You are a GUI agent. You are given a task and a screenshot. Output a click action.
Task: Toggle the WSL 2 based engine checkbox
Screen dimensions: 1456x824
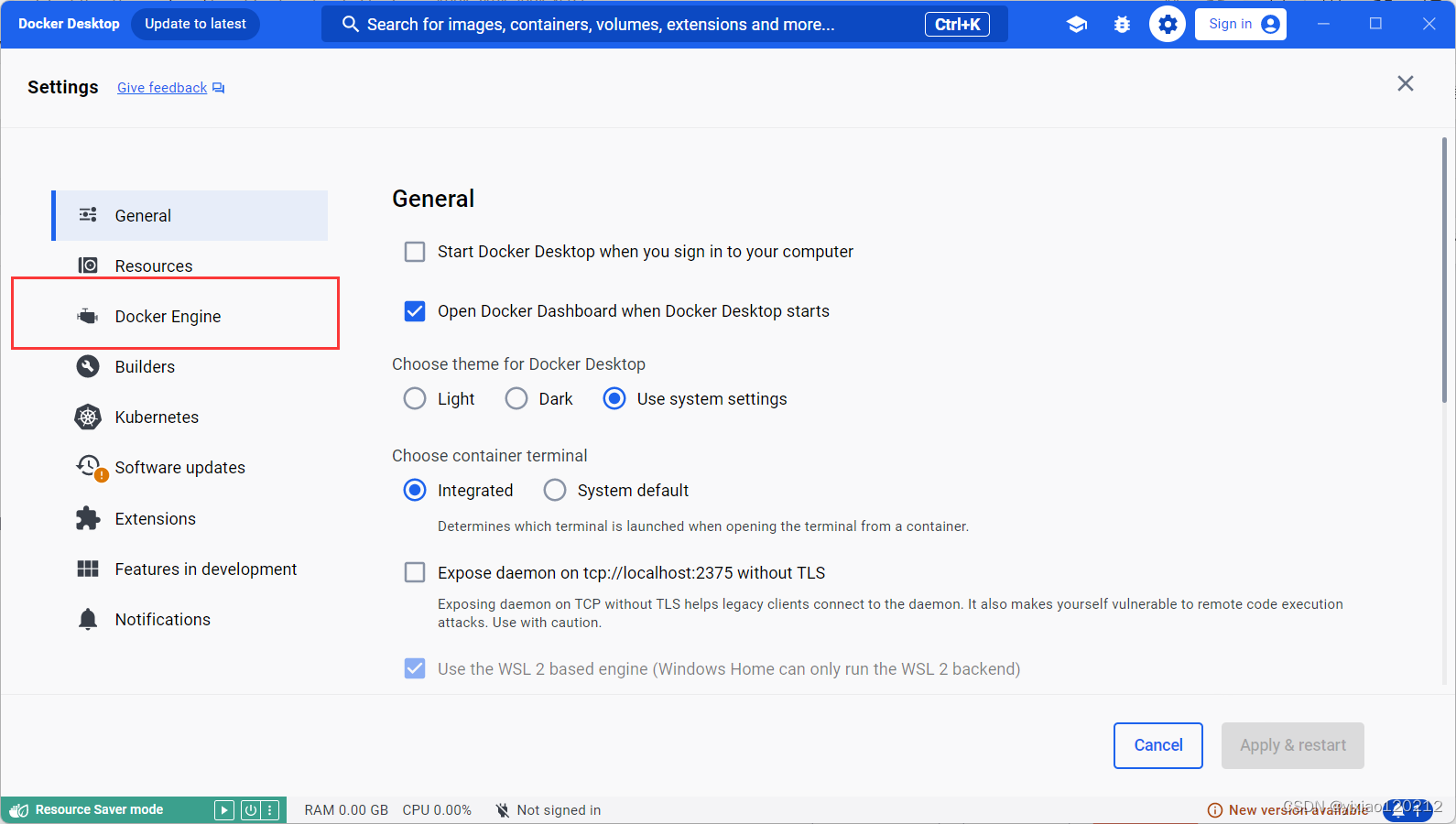point(415,668)
